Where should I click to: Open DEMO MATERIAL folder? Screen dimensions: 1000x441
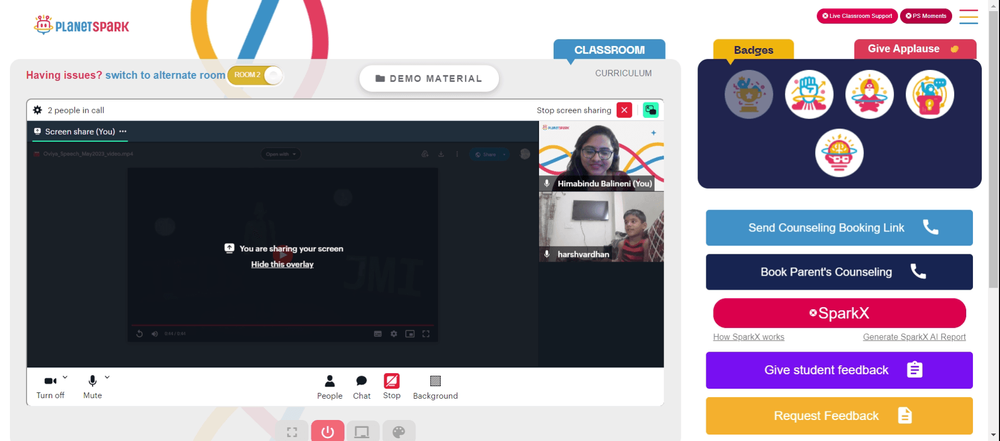[x=429, y=78]
